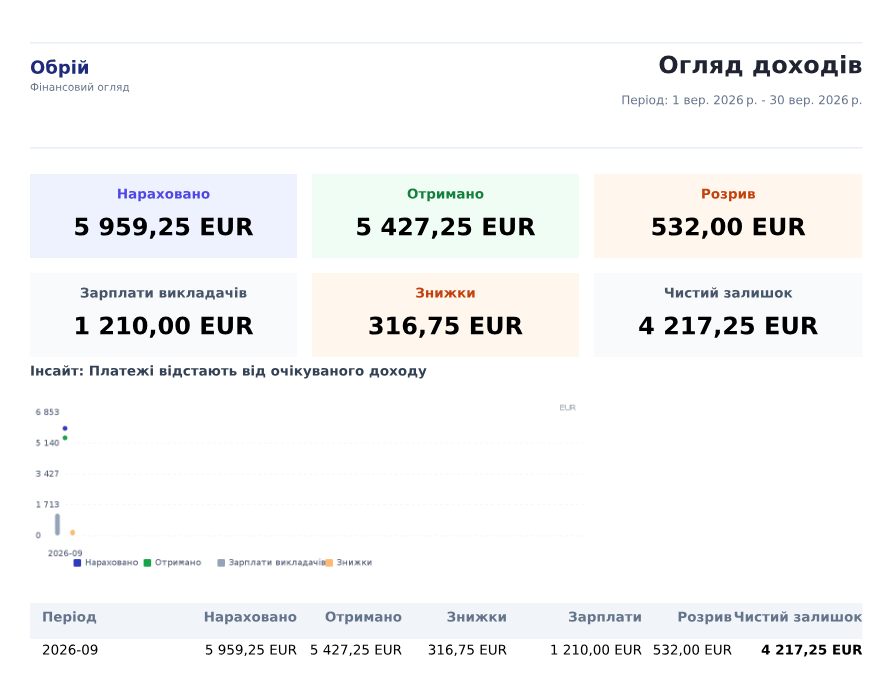Click the Зарплати викладачів legend label
The height and width of the screenshot is (679, 893).
[277, 563]
